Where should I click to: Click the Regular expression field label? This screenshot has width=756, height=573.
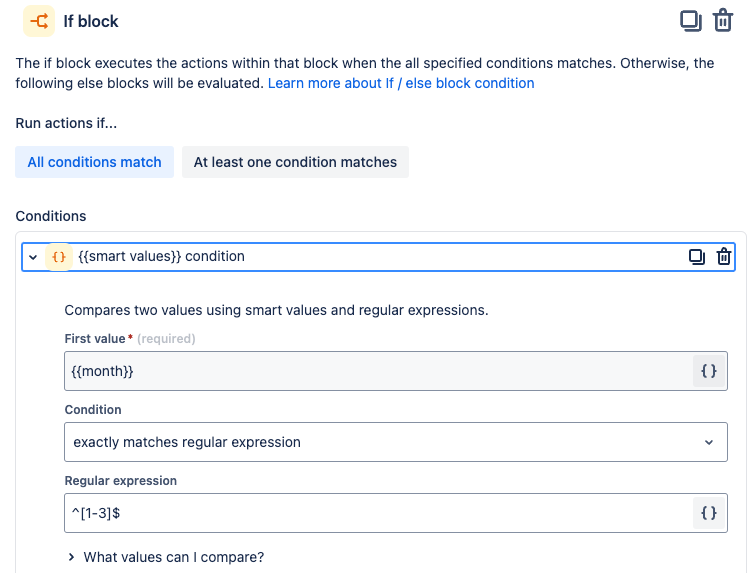pos(120,481)
